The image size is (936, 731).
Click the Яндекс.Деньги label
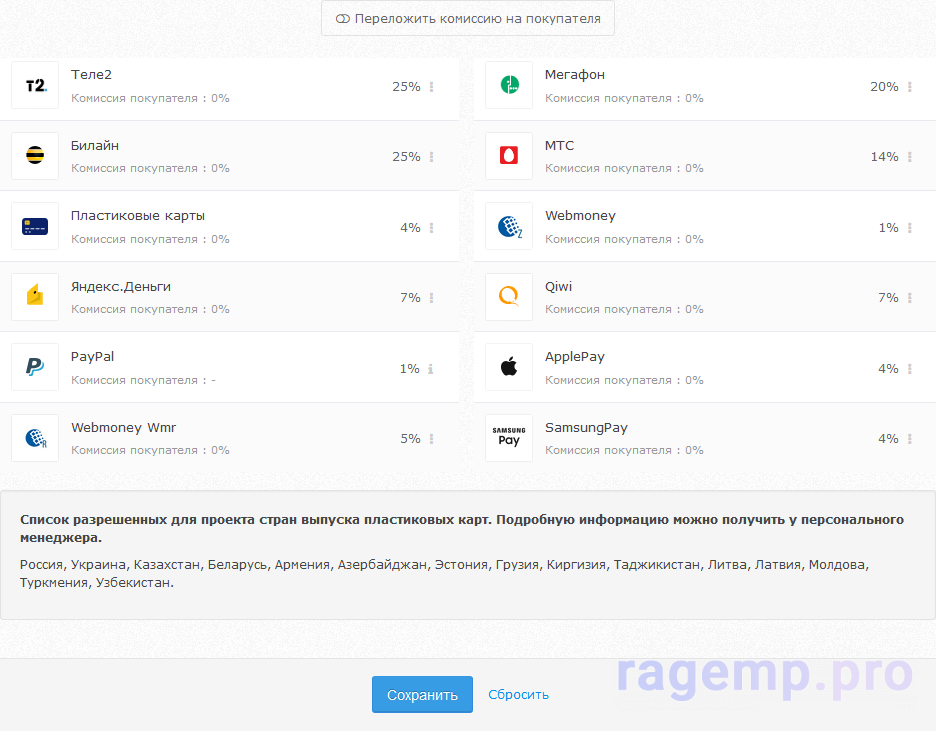pos(121,286)
